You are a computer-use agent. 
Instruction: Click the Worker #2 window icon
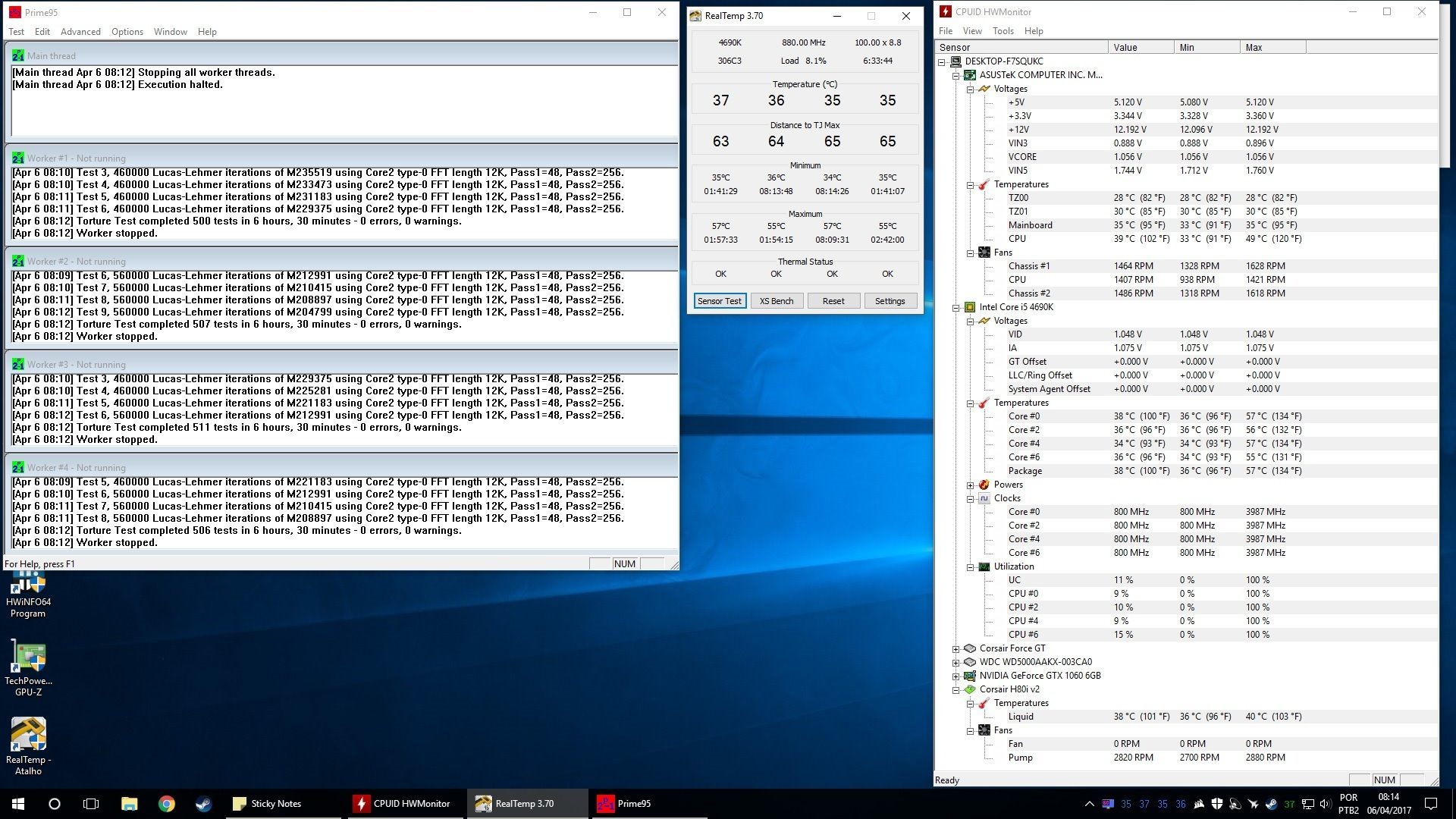coord(17,262)
